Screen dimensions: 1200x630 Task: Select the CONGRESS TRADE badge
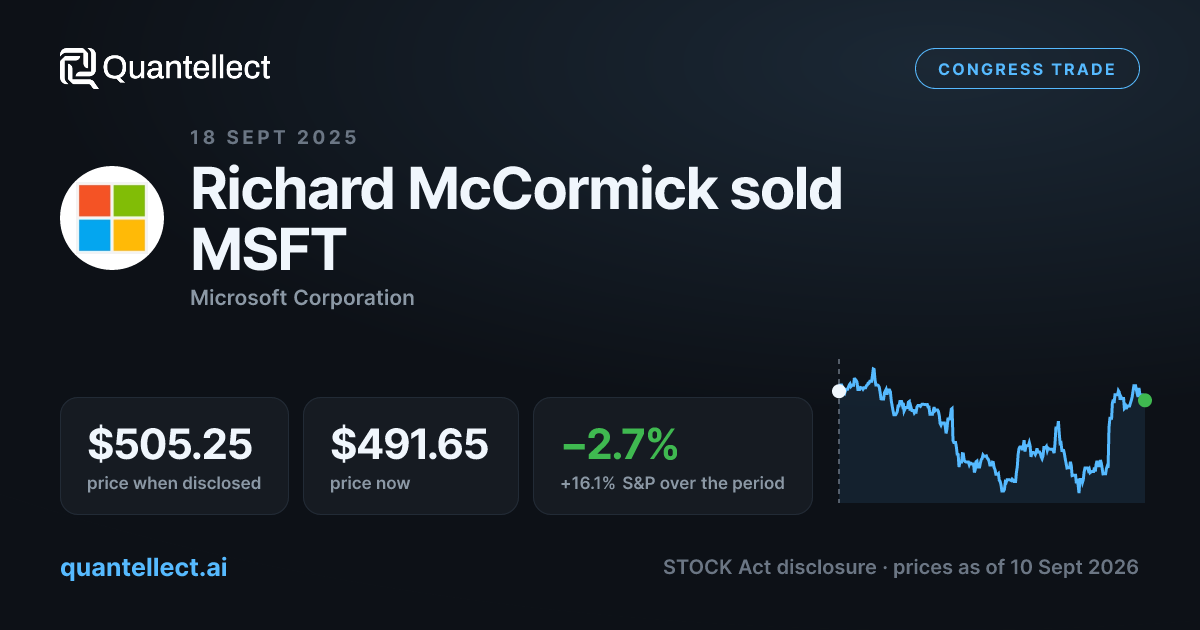(x=1027, y=69)
